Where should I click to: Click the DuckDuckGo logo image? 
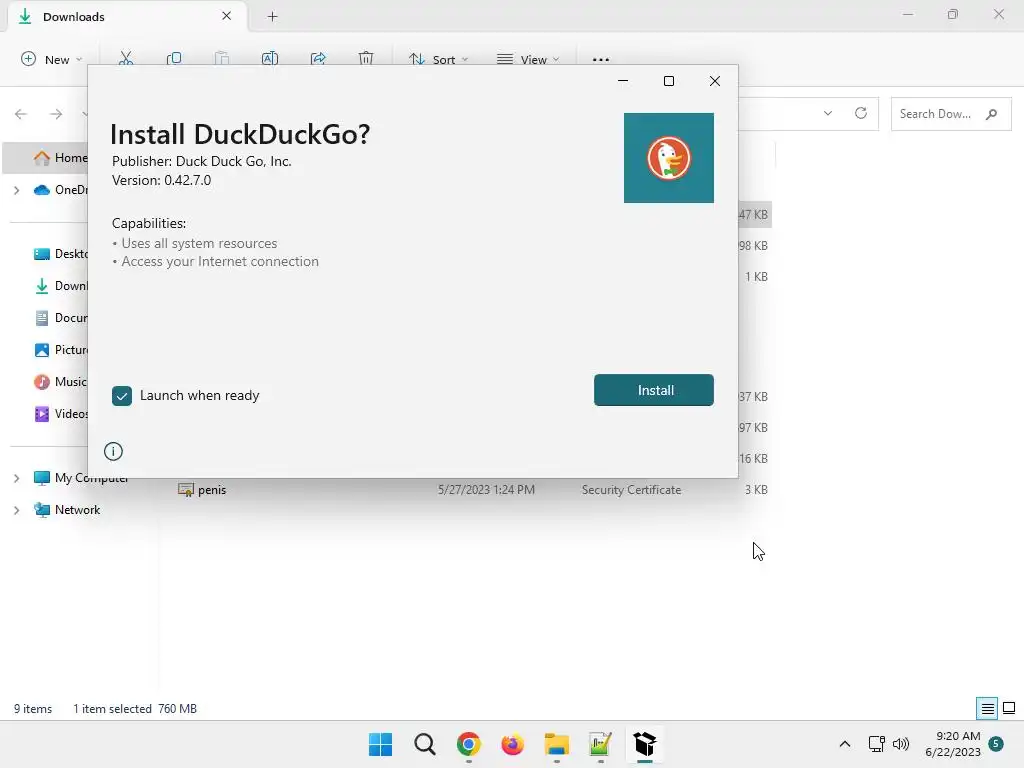pos(669,158)
